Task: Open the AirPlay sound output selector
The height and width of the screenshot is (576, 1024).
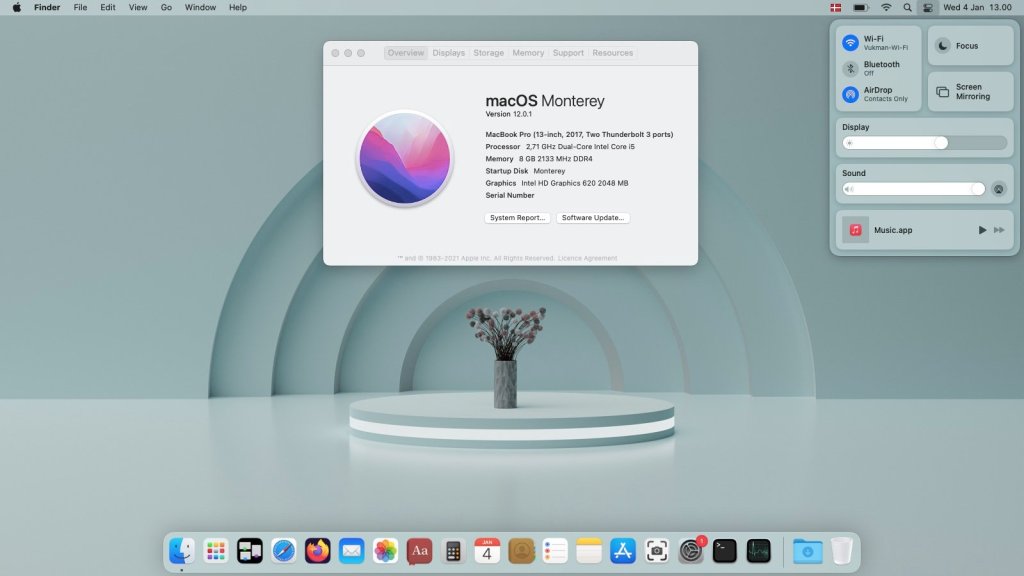Action: click(x=998, y=189)
